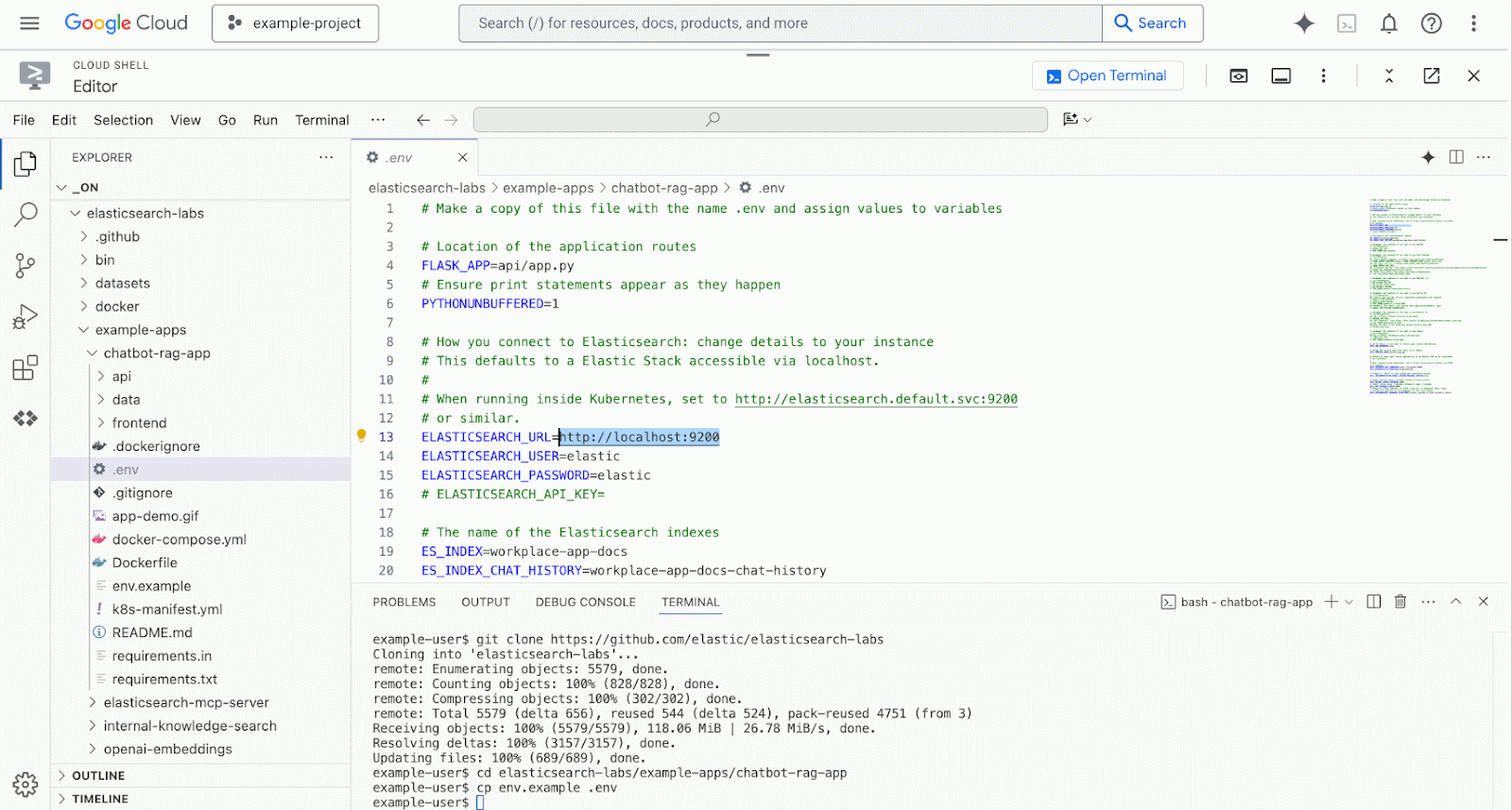
Task: Click the Open Terminal button
Action: coord(1108,76)
